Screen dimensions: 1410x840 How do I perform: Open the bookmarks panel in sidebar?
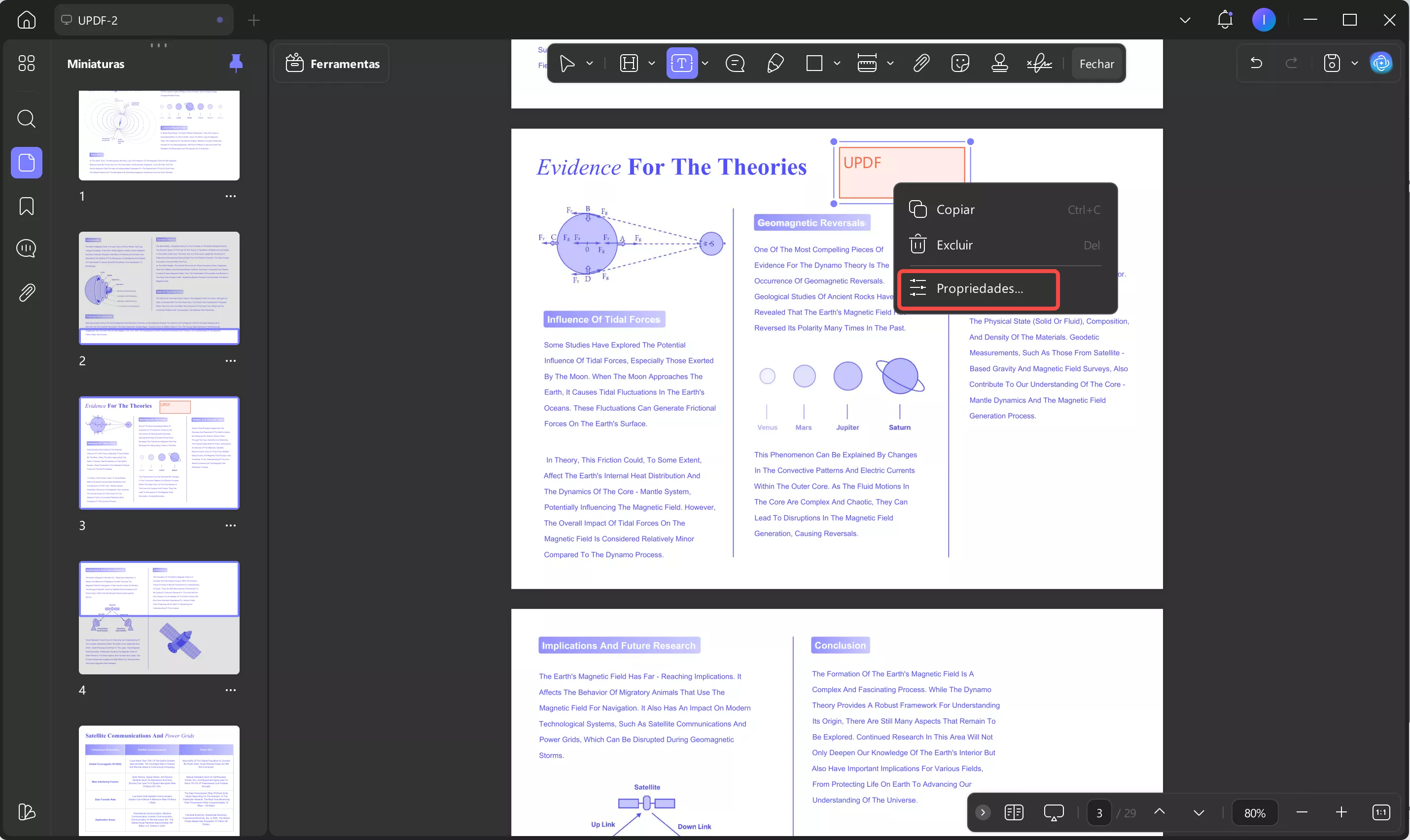pos(26,206)
